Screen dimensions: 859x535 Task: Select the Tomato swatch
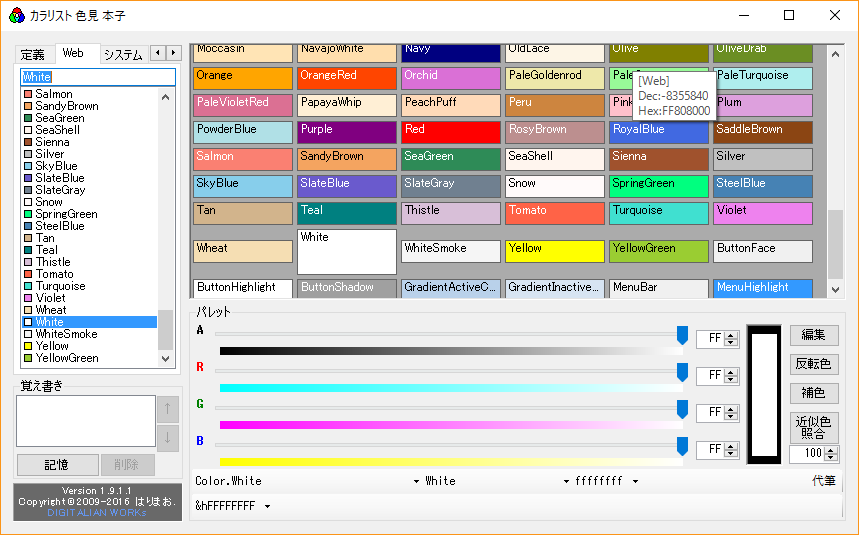[555, 214]
